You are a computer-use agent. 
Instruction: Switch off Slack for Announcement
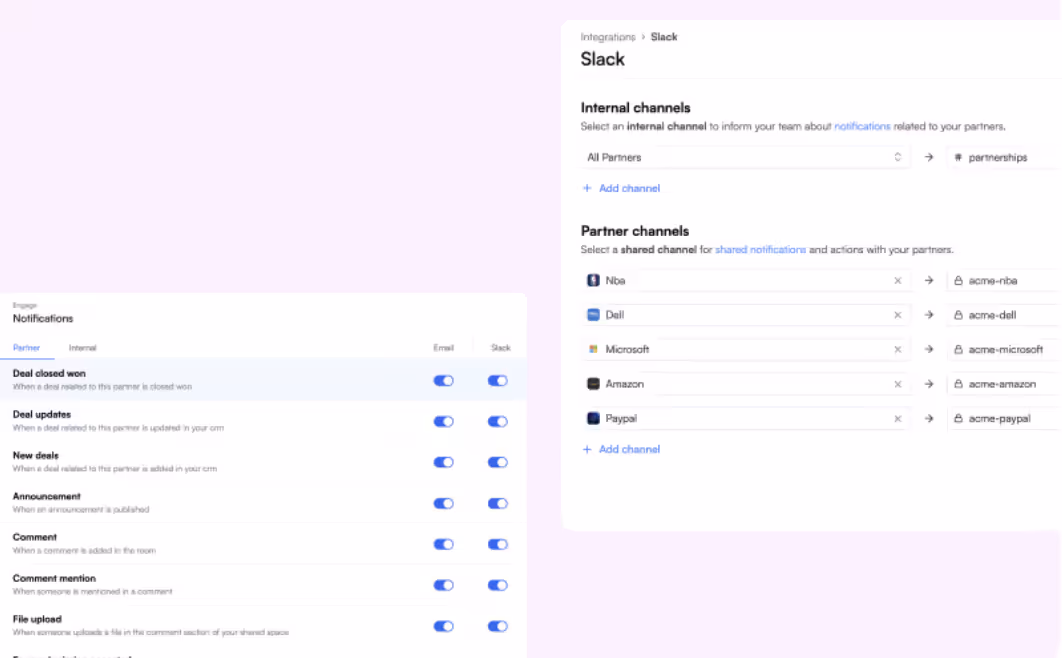[x=498, y=504]
